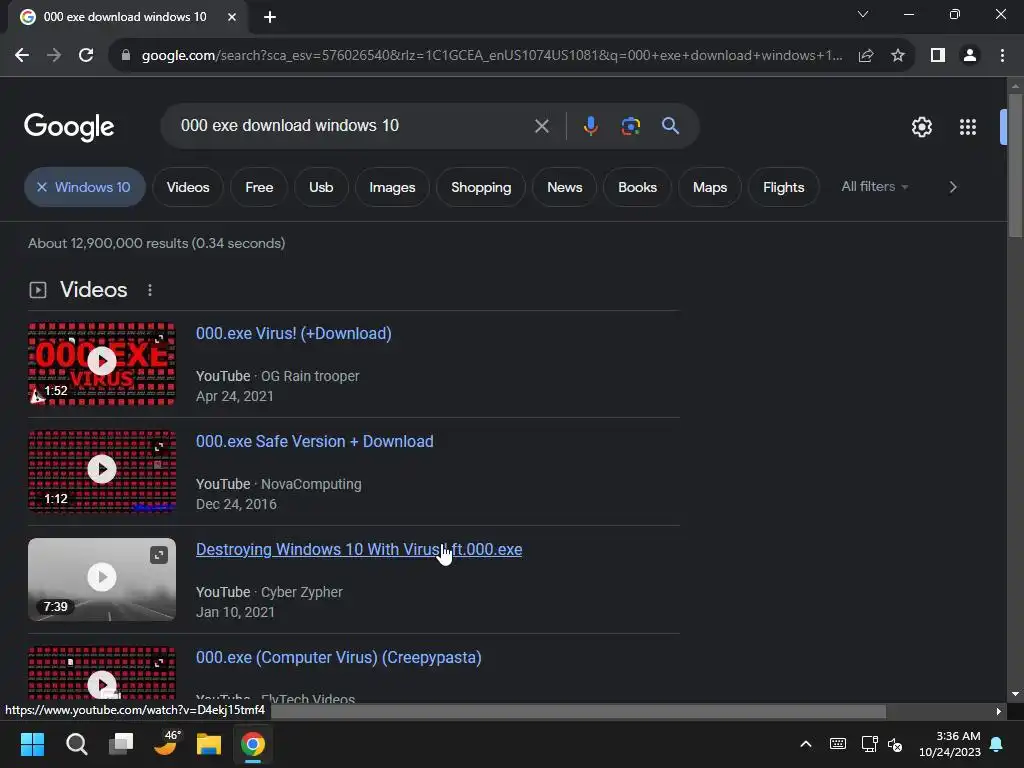Start a voice search with the microphone
Viewport: 1024px width, 768px height.
[590, 126]
